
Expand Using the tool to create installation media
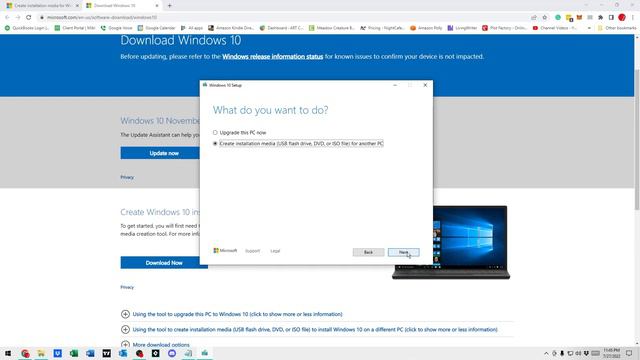pos(309,329)
